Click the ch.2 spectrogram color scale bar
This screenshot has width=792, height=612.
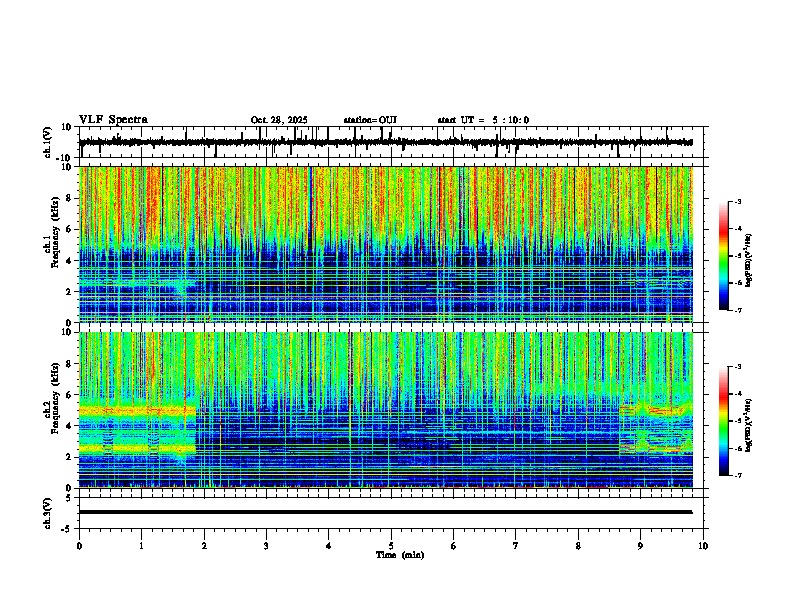[x=724, y=421]
